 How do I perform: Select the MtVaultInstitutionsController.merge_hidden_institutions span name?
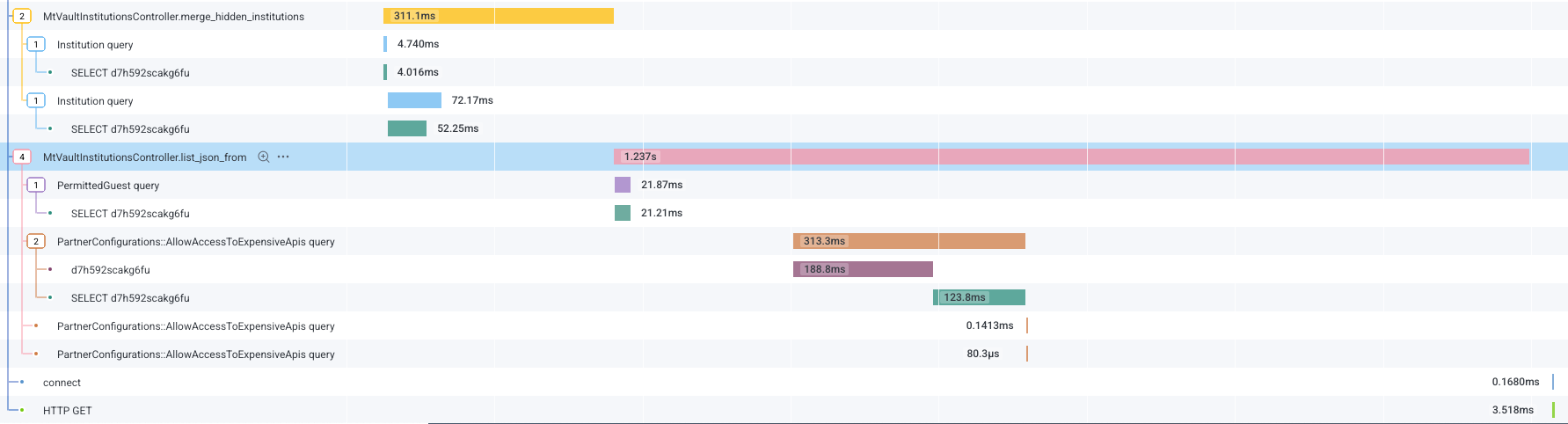(173, 17)
